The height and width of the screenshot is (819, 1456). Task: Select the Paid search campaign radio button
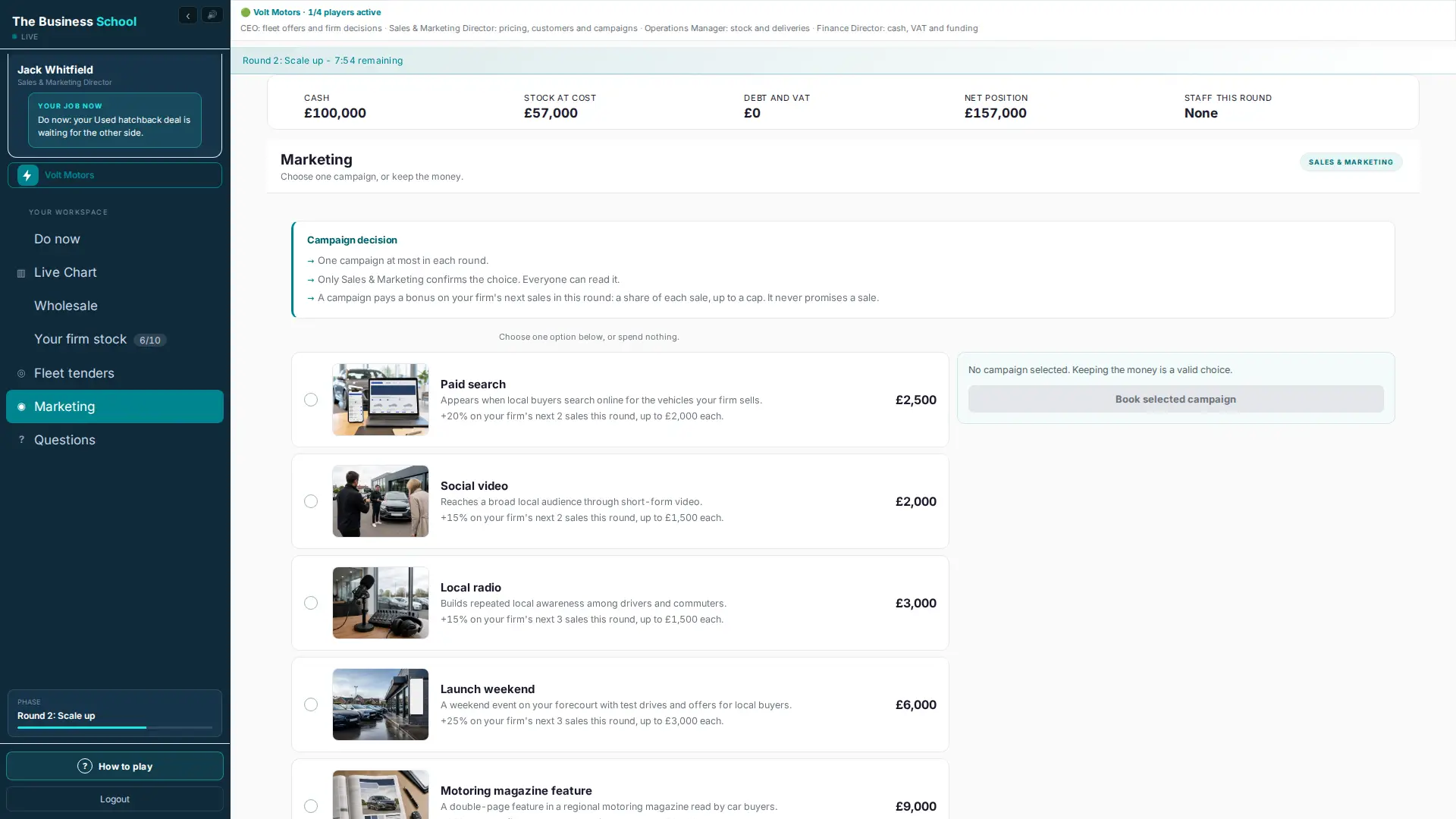point(311,400)
